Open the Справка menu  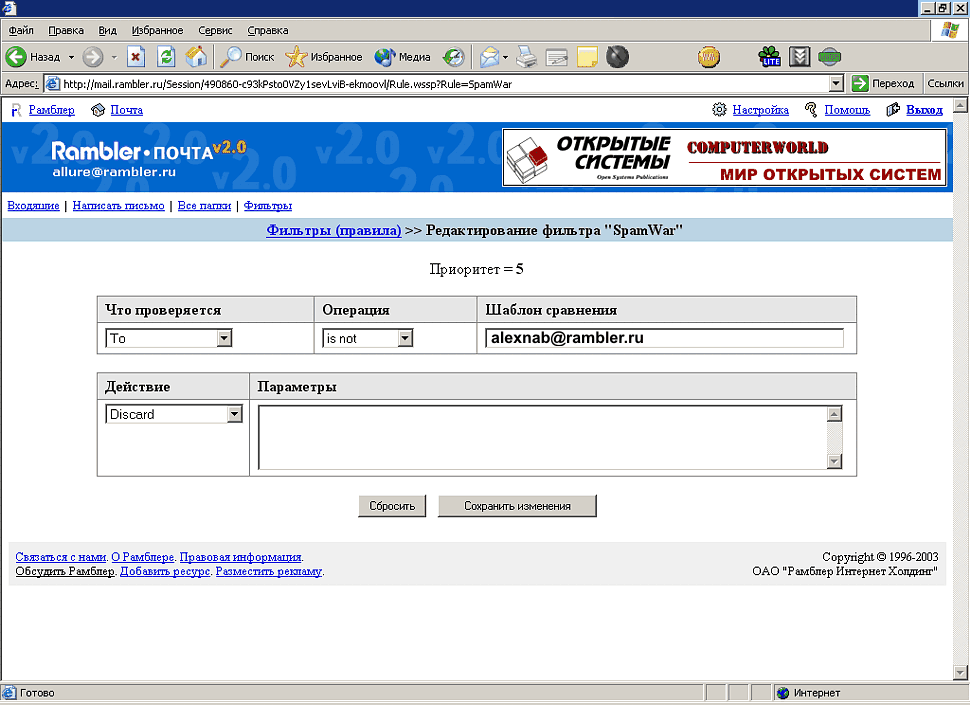pos(268,30)
